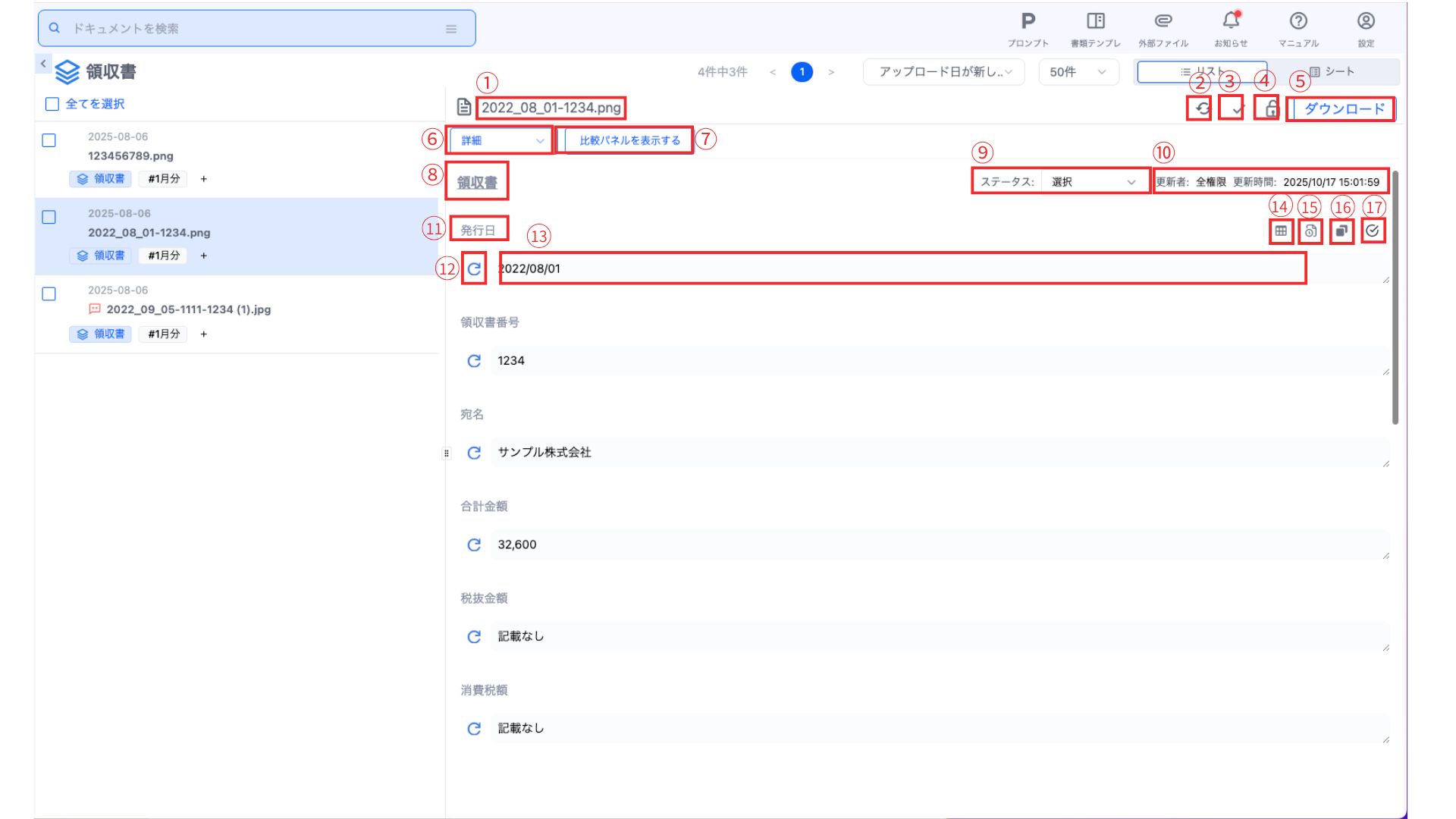The height and width of the screenshot is (819, 1456).
Task: Click the table view icon above 発行日 field
Action: 1281,231
